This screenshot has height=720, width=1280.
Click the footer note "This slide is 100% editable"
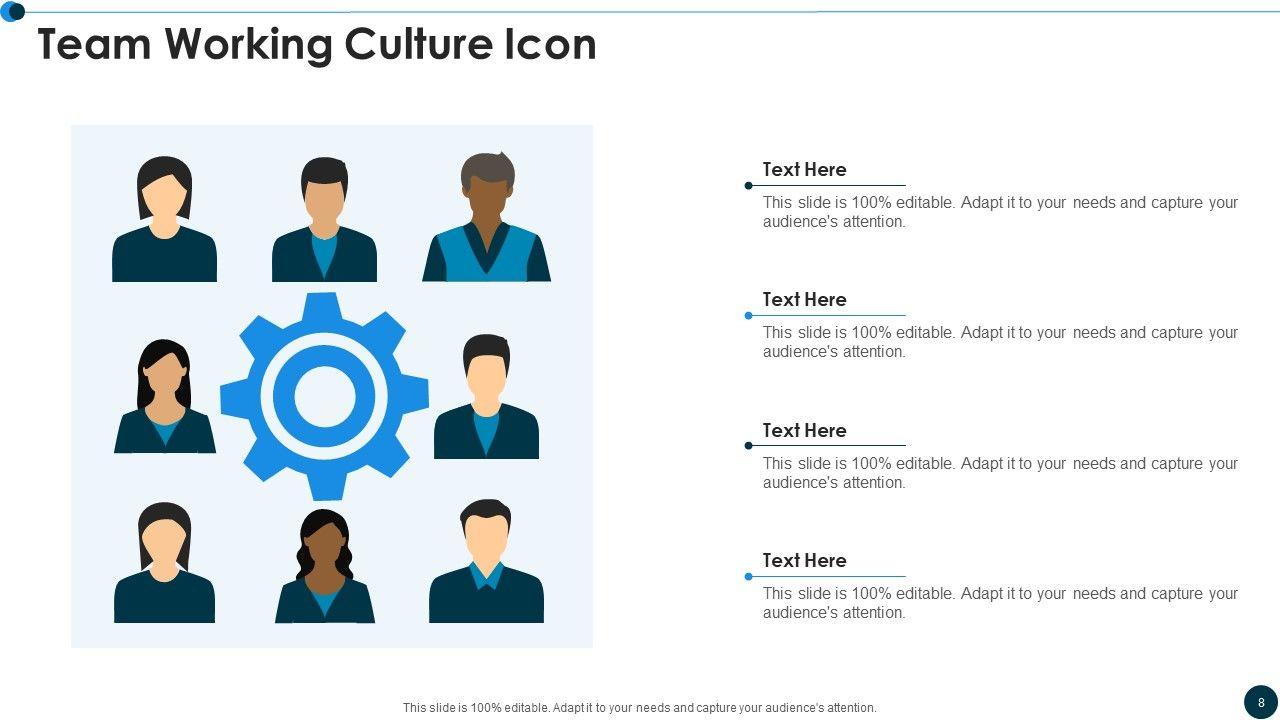[640, 707]
